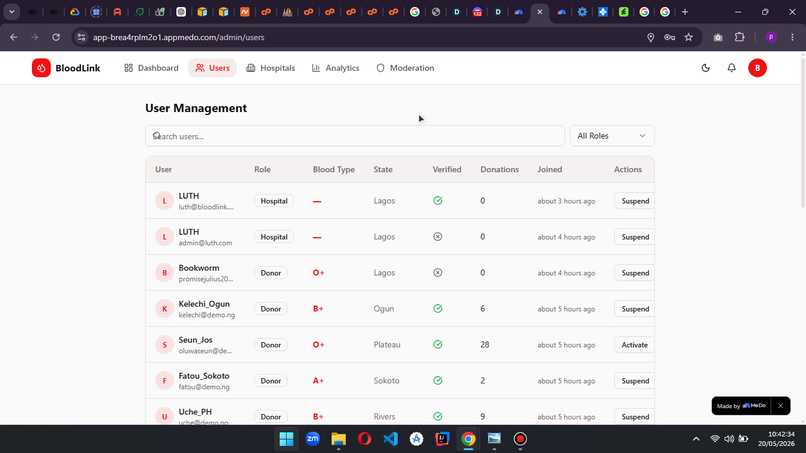806x453 pixels.
Task: Click Fatou_Sokoto avatar circle F
Action: point(164,380)
